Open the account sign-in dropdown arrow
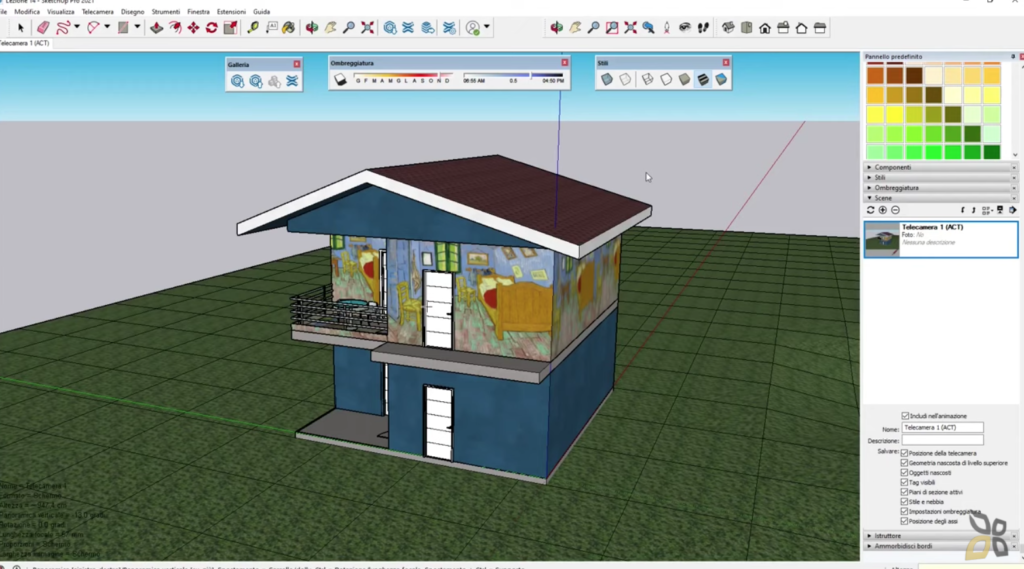Screen dimensions: 1024x569 pos(487,27)
